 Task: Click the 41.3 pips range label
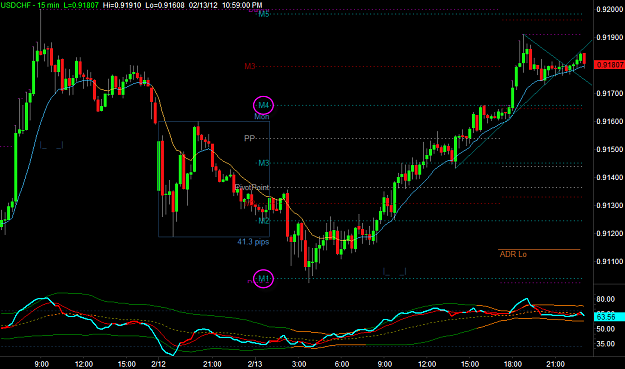(x=253, y=241)
